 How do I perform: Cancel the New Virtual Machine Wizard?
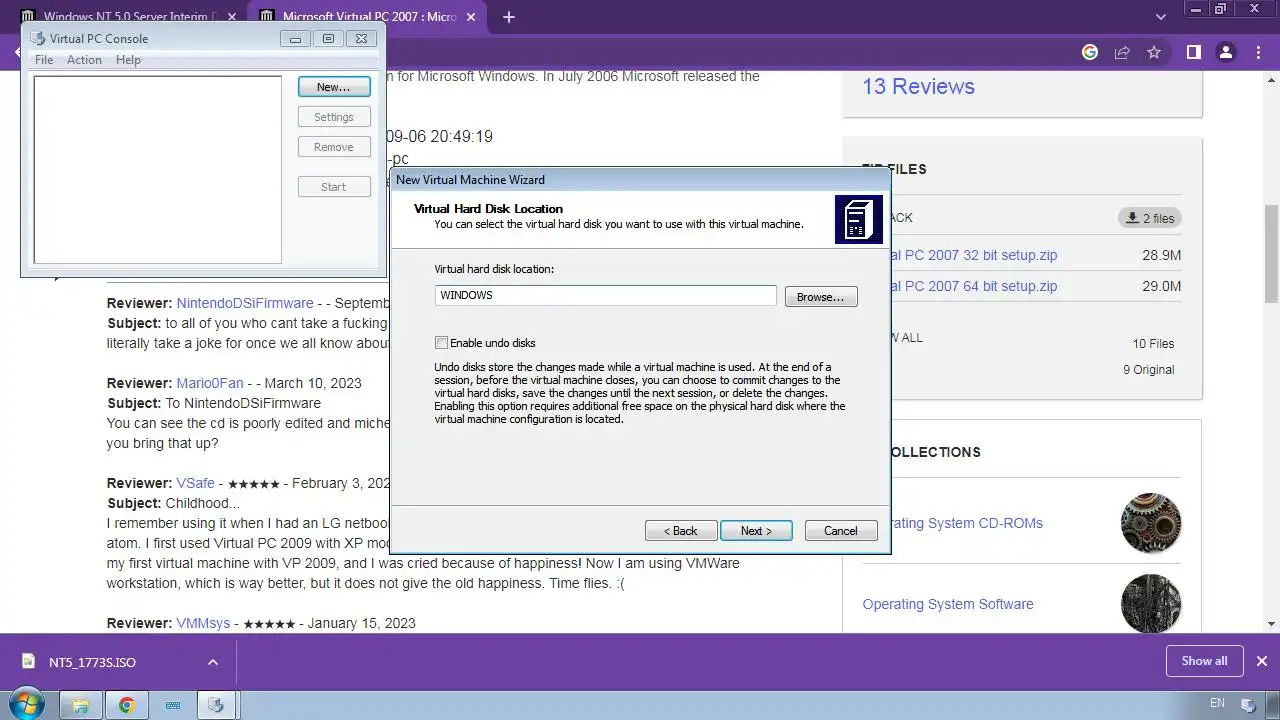(841, 531)
